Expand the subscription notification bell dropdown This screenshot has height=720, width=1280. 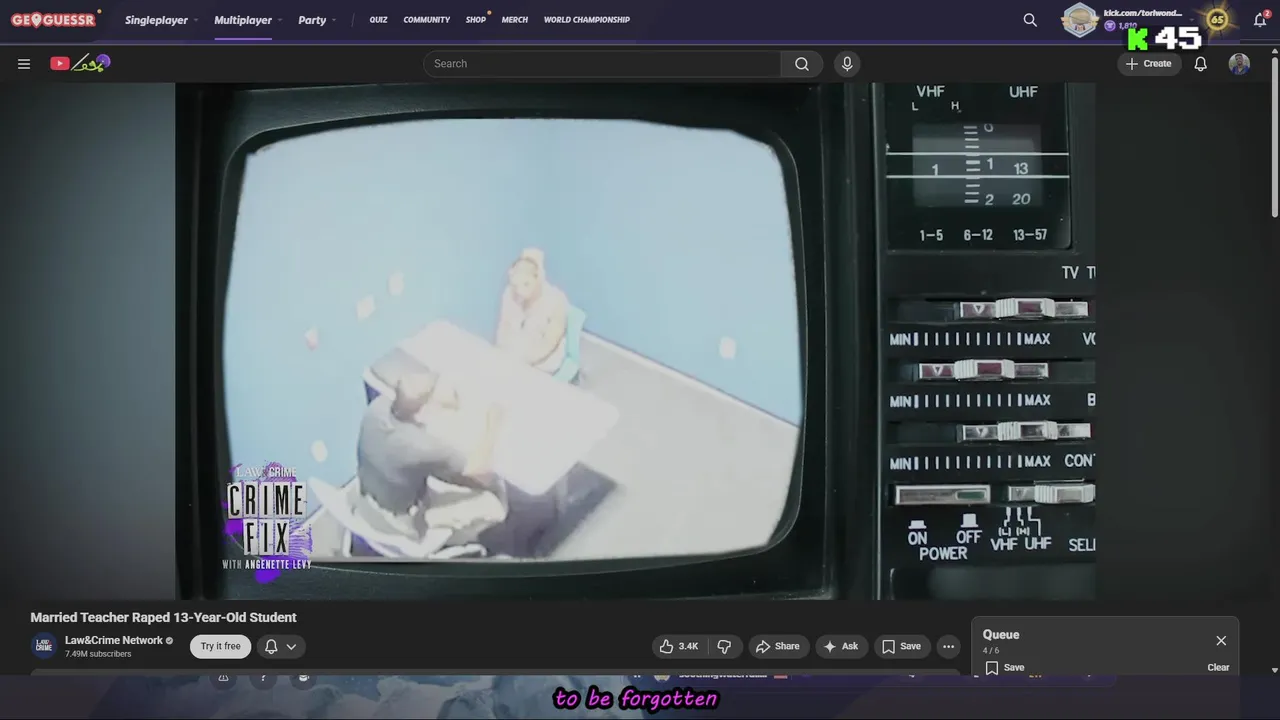coord(280,646)
